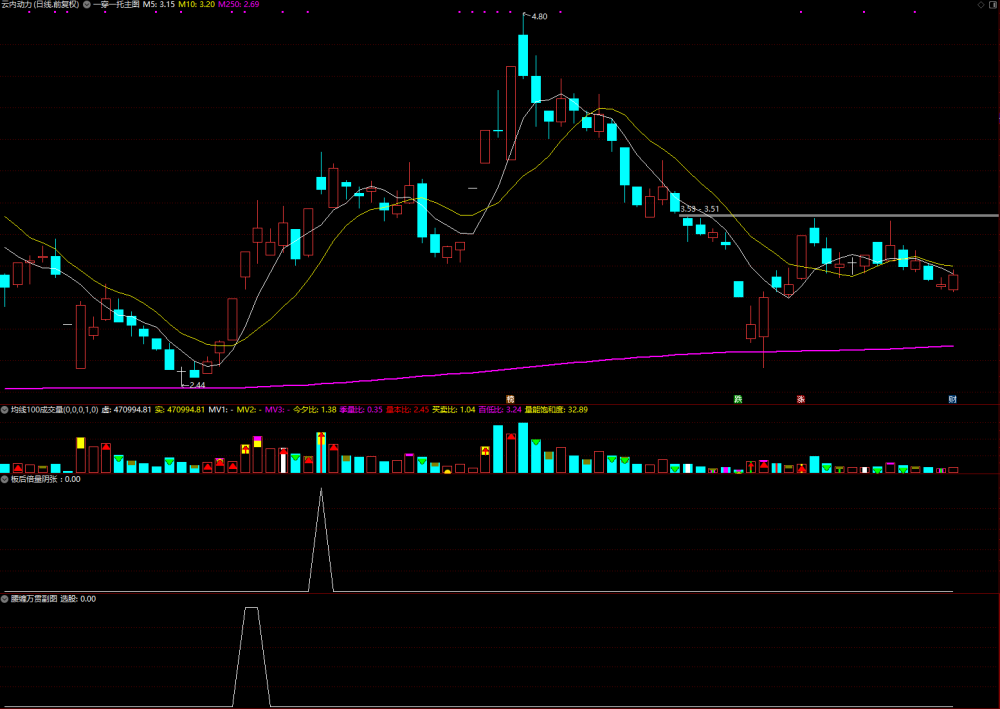Viewport: 1000px width, 709px height.
Task: Click the white spike peak in 板后倍量阴涨 panel
Action: [x=321, y=490]
